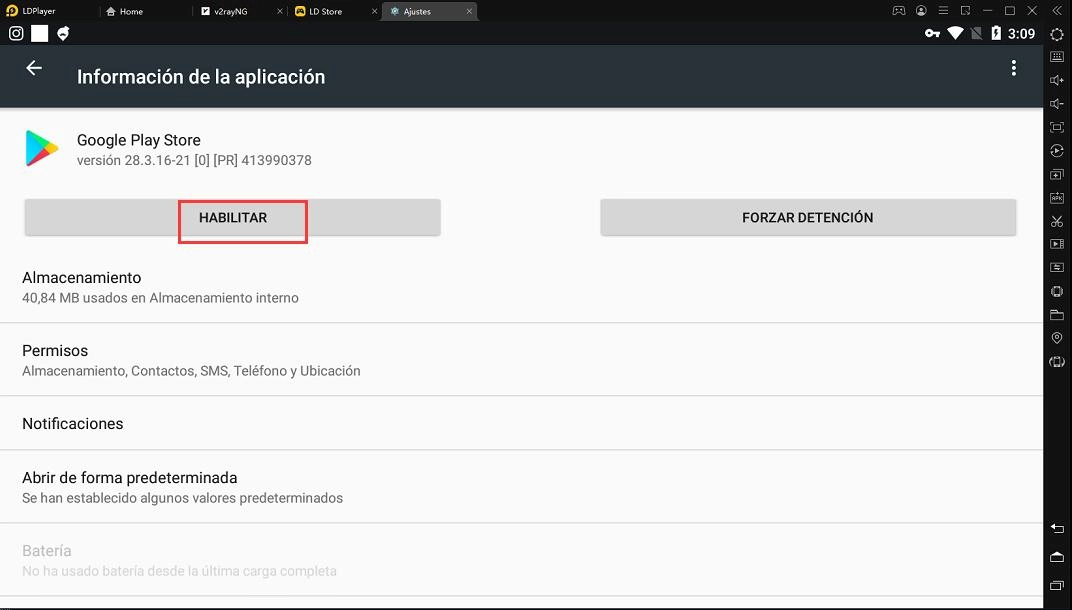Open Permisos settings
This screenshot has height=610, width=1072.
(522, 360)
